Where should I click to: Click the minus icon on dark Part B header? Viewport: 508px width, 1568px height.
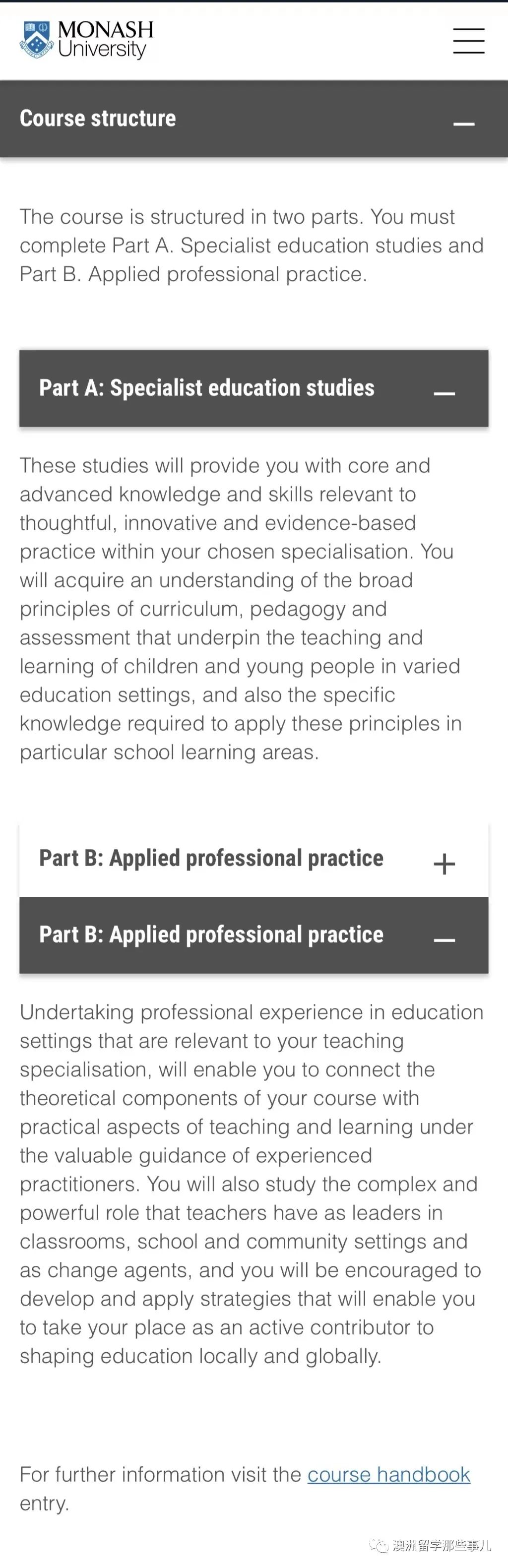[x=444, y=940]
